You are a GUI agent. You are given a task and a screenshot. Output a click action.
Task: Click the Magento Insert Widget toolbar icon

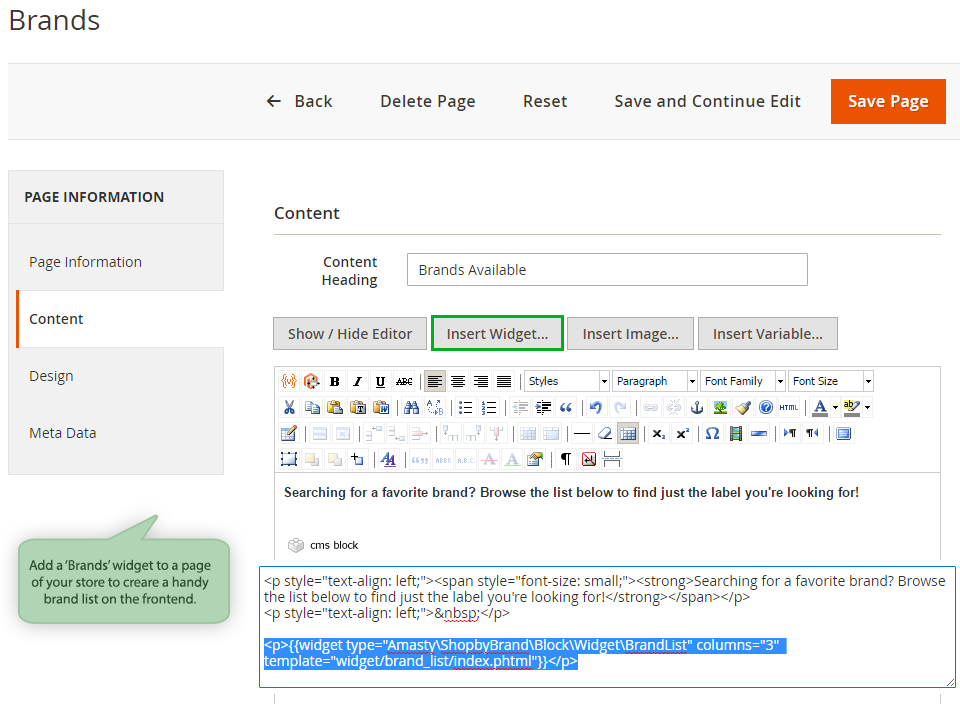[x=312, y=381]
